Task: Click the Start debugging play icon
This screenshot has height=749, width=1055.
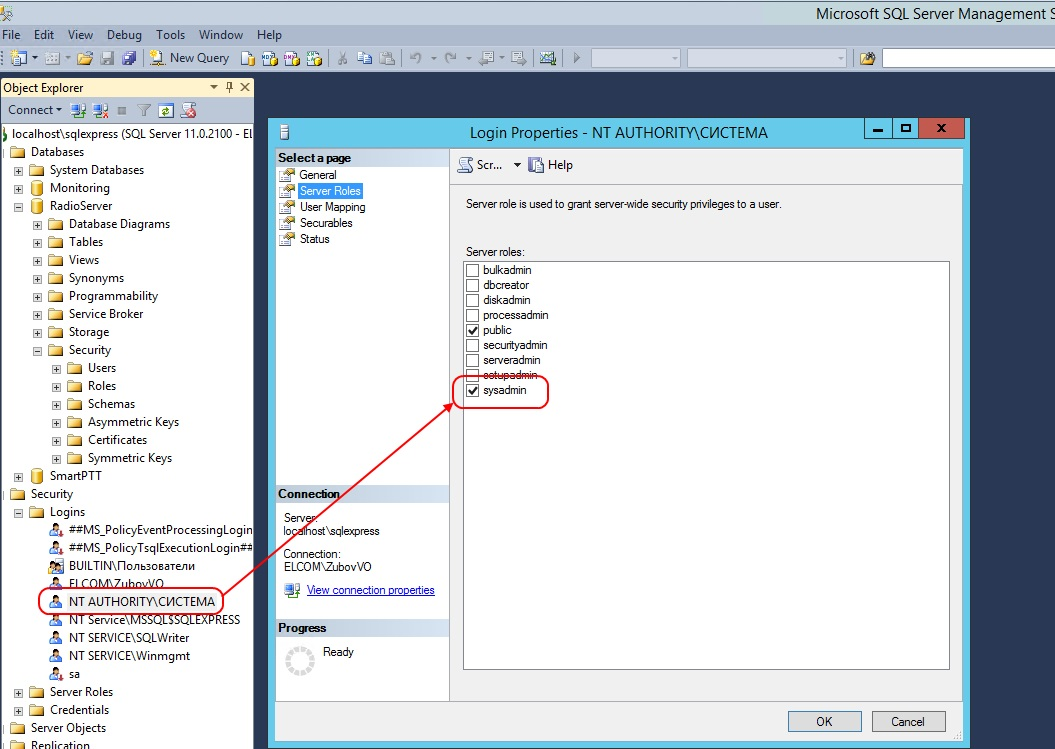Action: click(x=577, y=59)
